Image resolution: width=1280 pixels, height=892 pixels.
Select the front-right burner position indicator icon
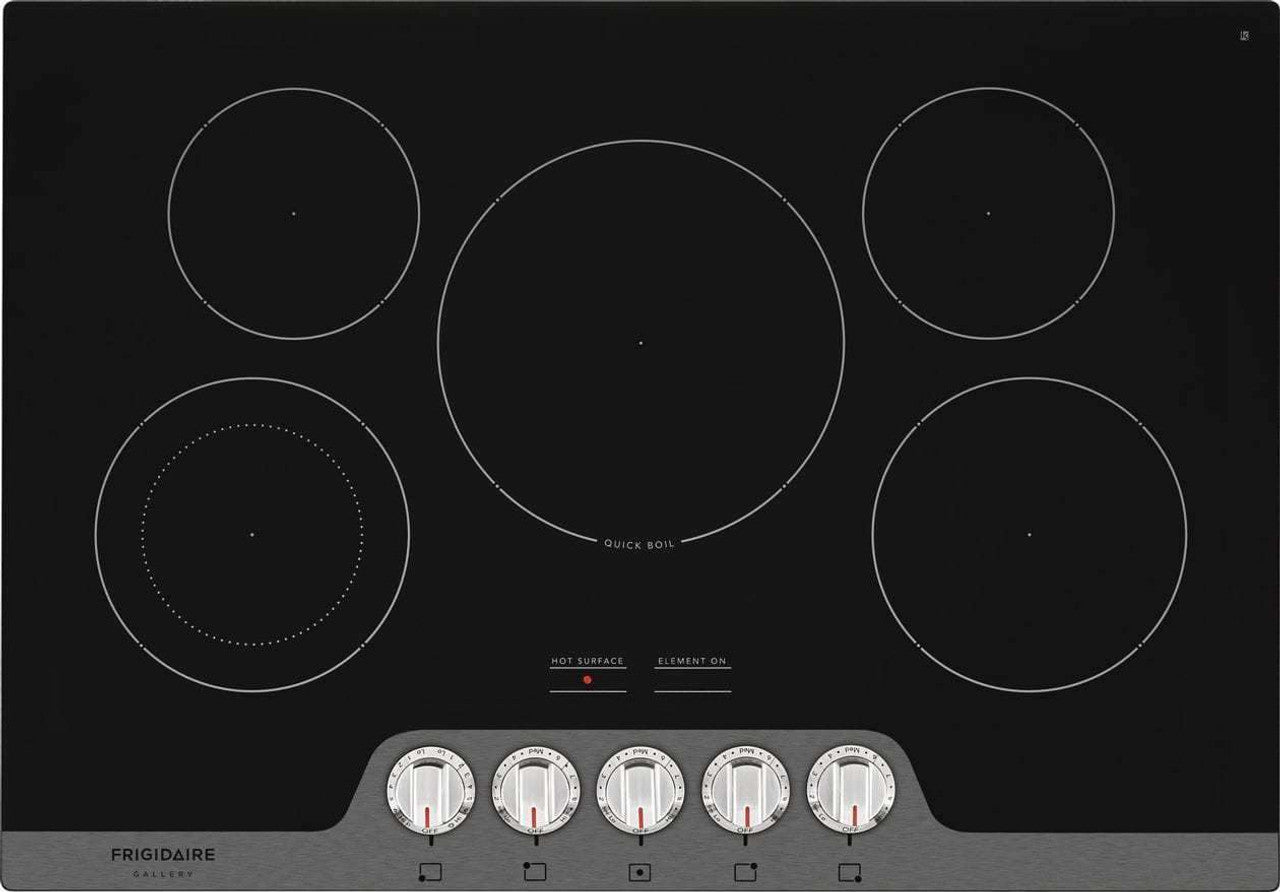(x=849, y=871)
